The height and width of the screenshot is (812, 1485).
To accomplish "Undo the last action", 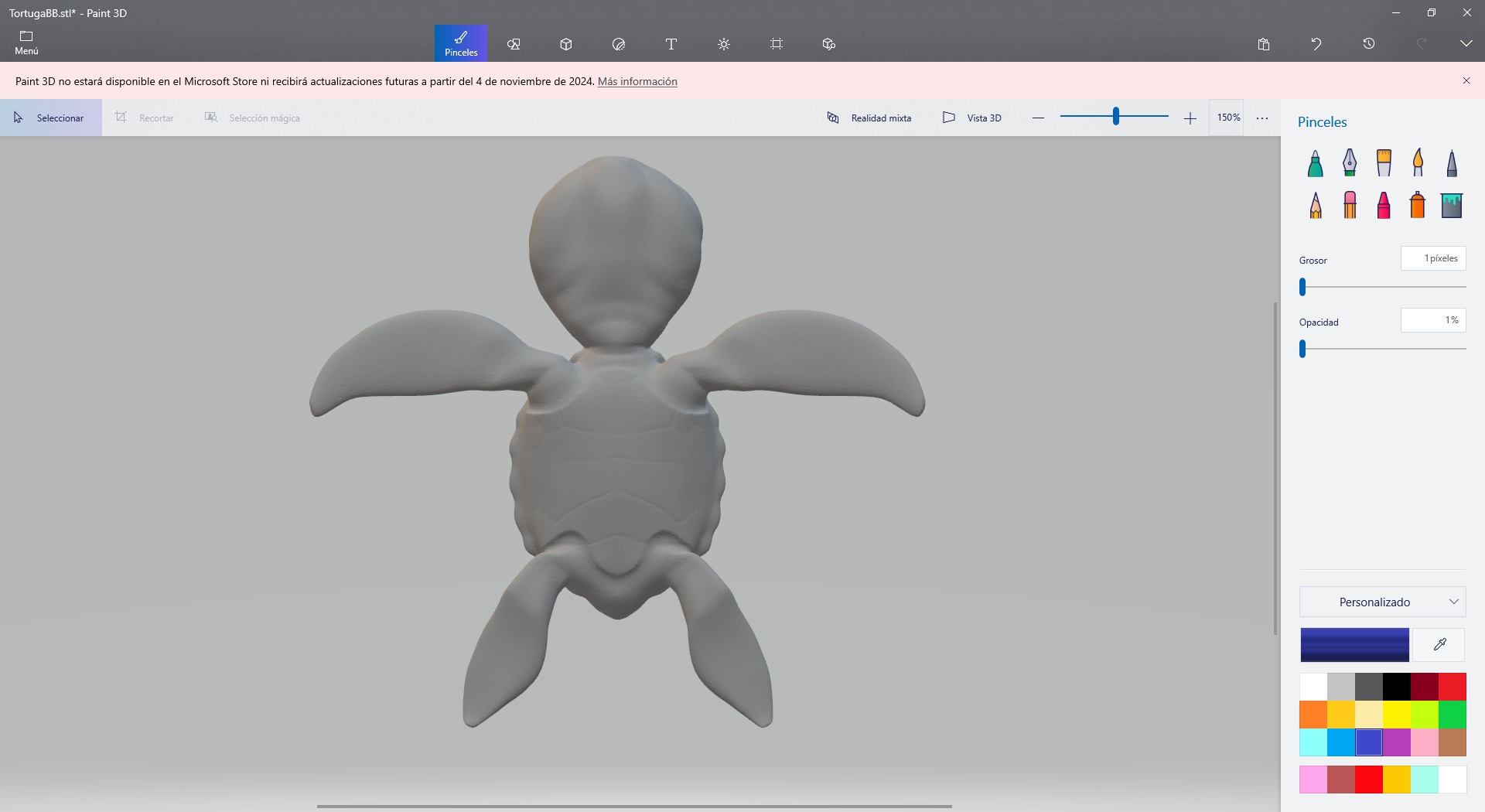I will (1316, 44).
